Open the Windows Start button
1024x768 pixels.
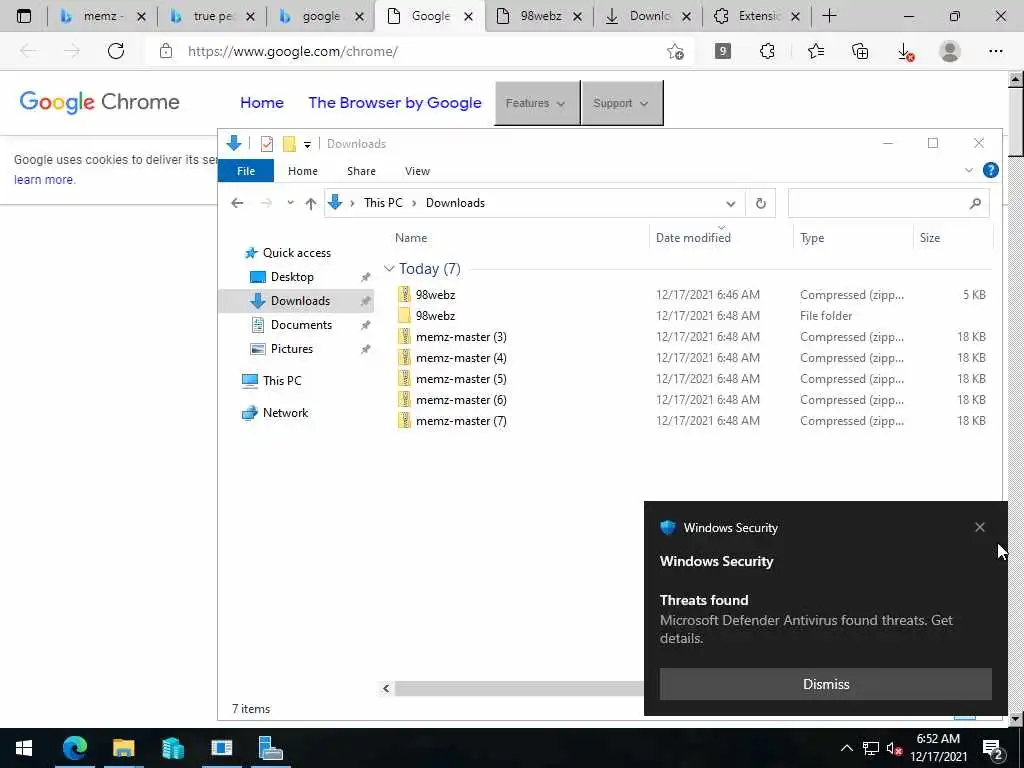click(x=24, y=748)
